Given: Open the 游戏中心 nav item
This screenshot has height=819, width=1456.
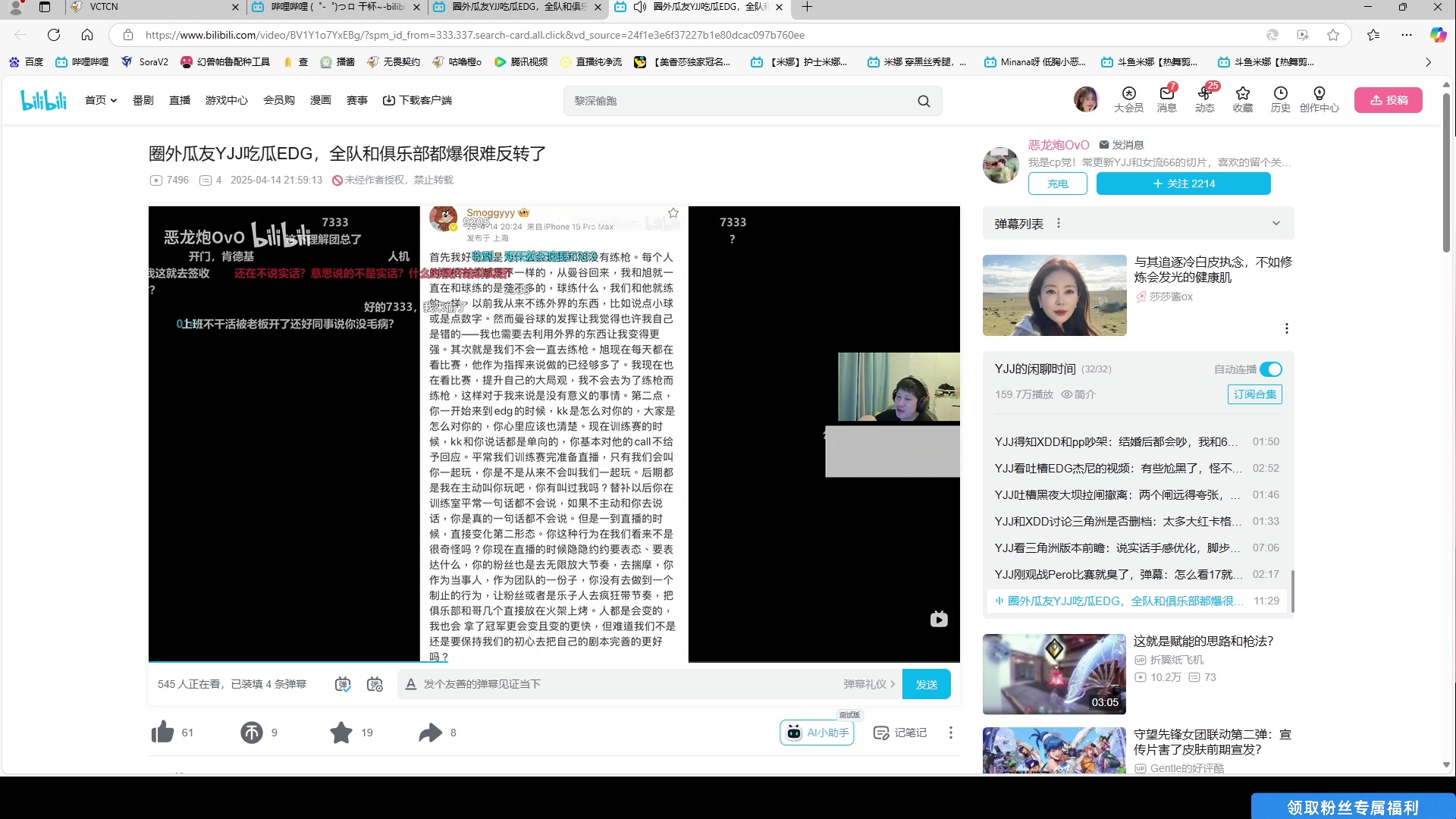Looking at the screenshot, I should coord(226,100).
